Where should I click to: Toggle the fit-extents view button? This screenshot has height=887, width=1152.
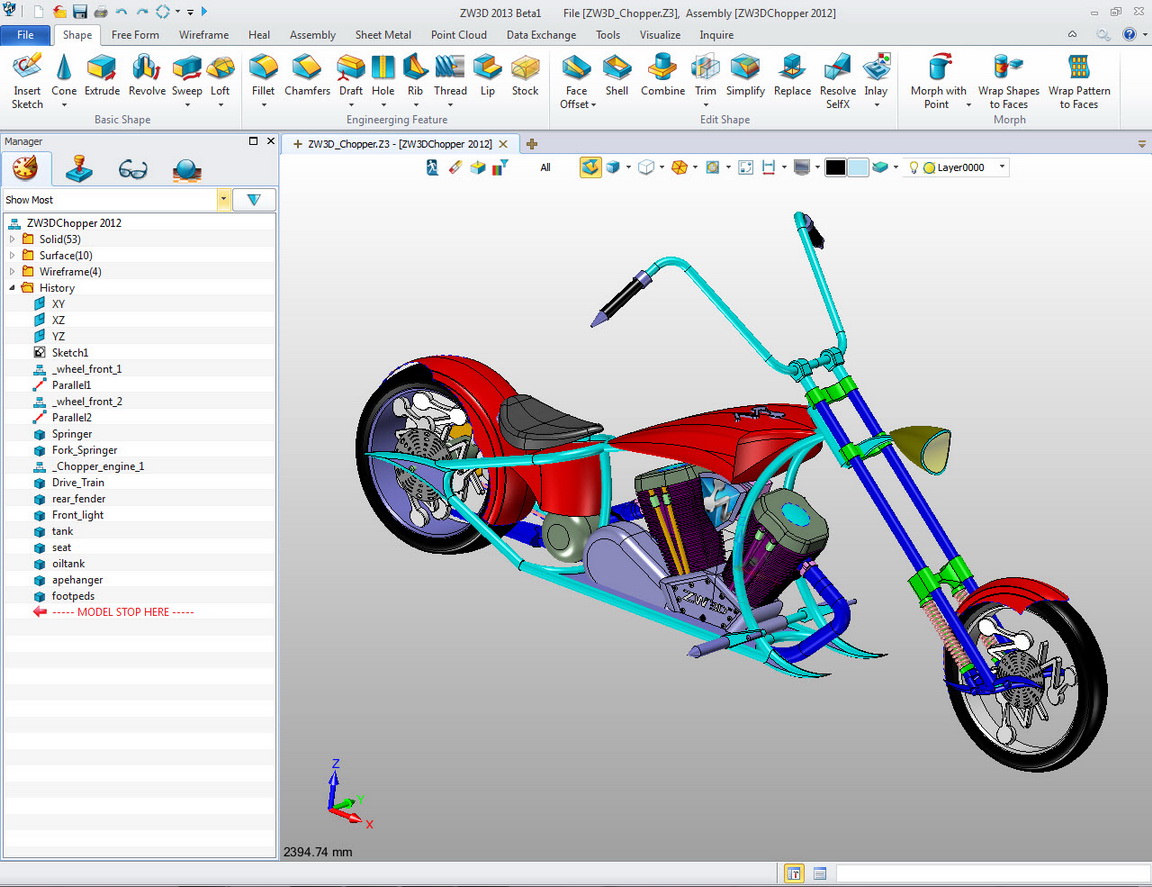(x=745, y=168)
